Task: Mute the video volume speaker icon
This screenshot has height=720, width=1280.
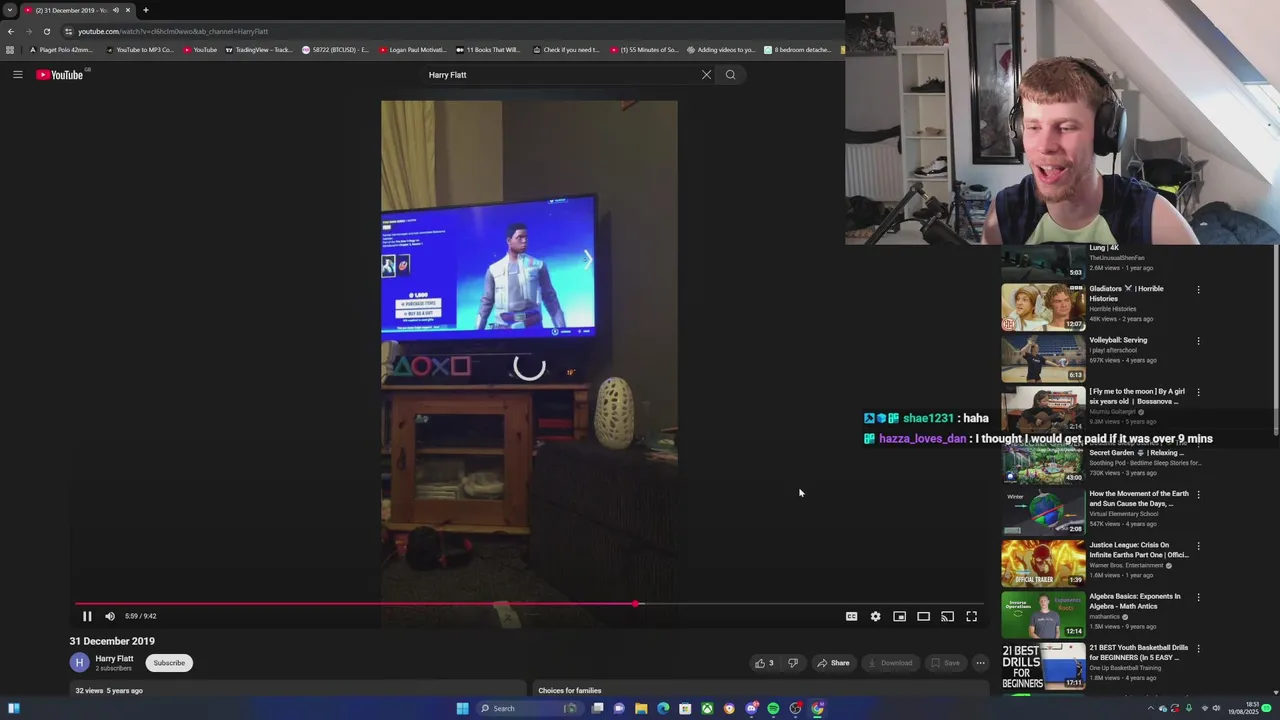Action: pyautogui.click(x=110, y=616)
